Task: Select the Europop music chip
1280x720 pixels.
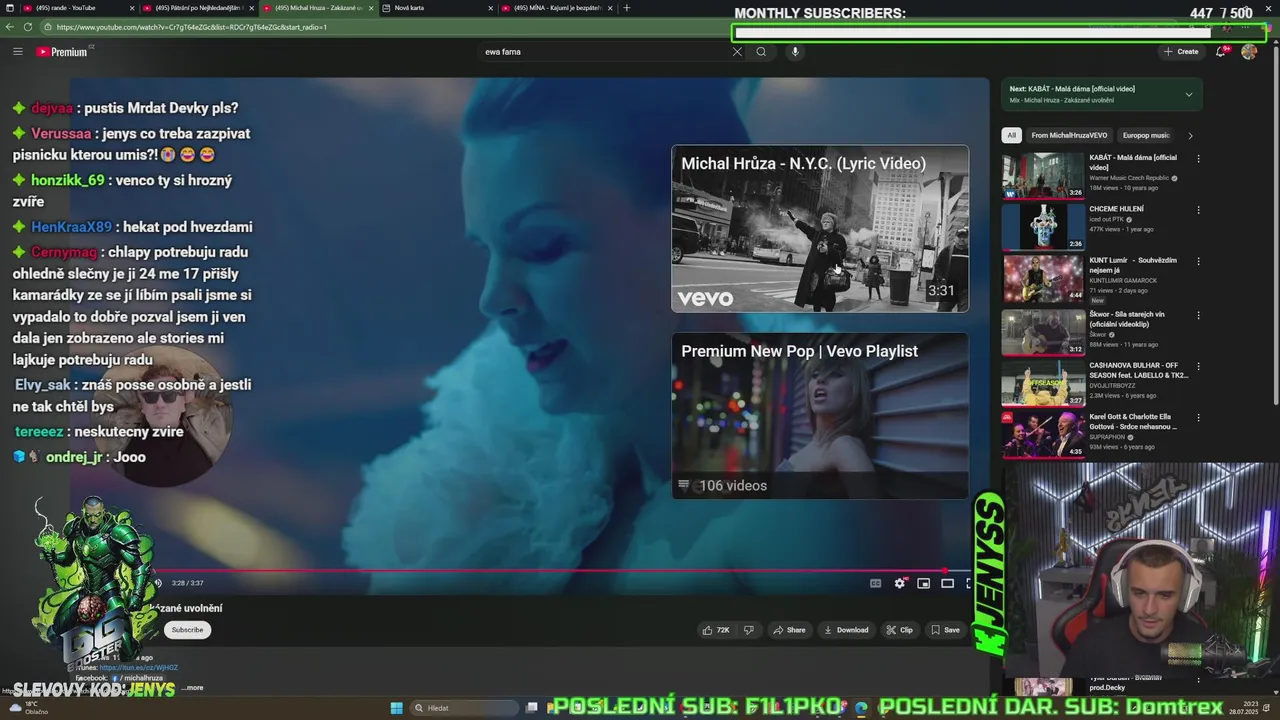Action: pos(1146,135)
